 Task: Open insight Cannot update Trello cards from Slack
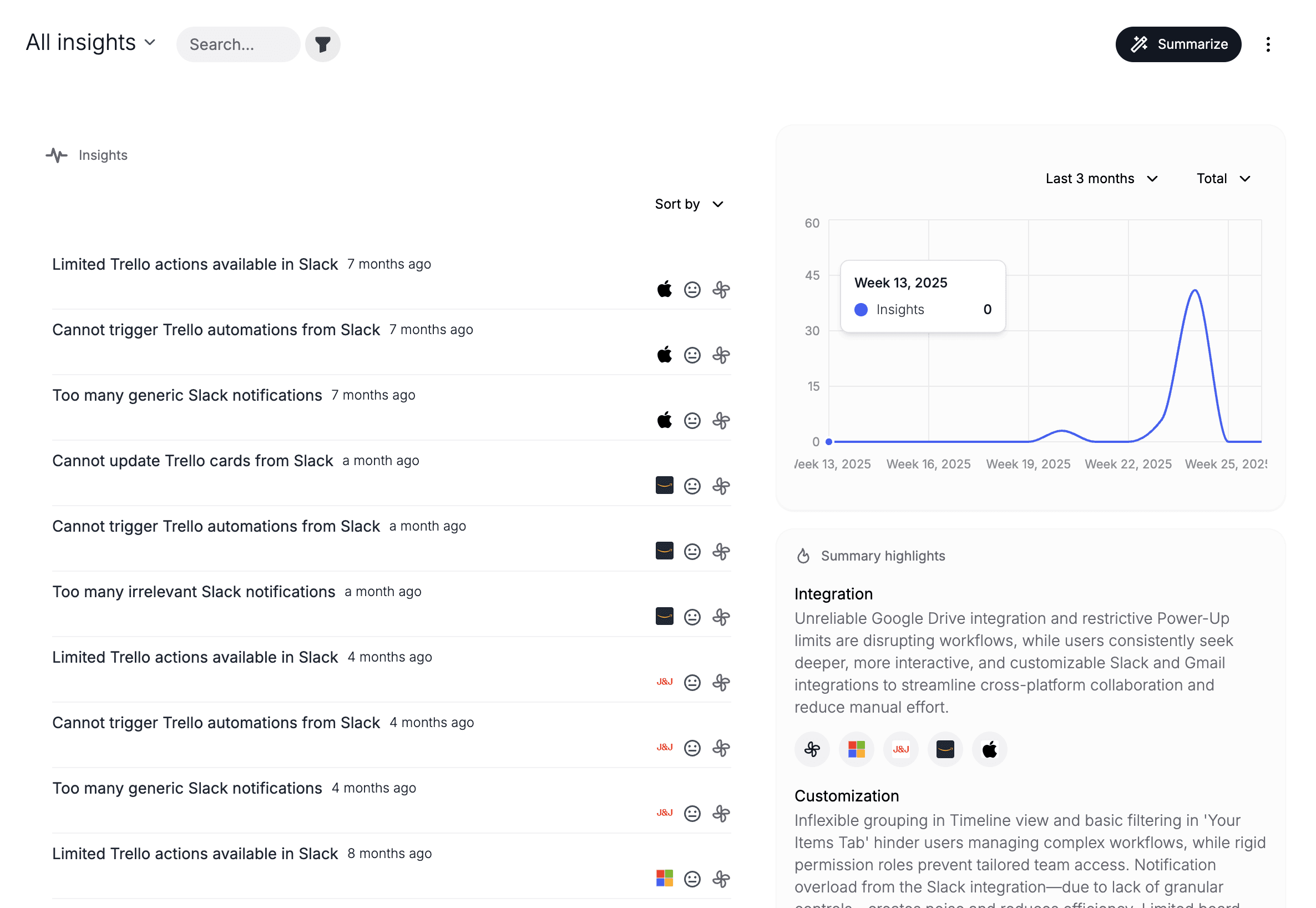pos(193,460)
